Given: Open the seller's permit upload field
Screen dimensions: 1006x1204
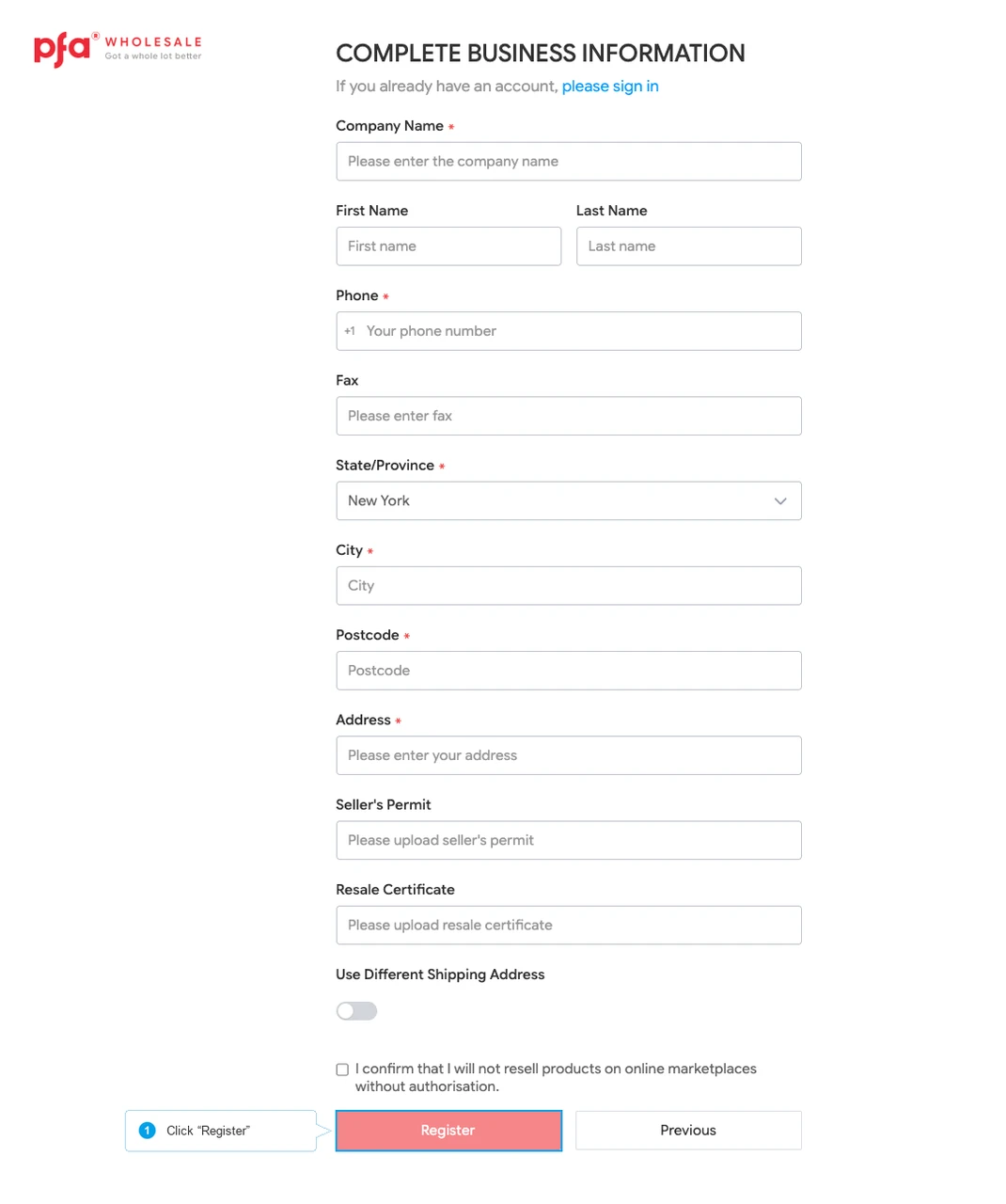Looking at the screenshot, I should (x=569, y=841).
